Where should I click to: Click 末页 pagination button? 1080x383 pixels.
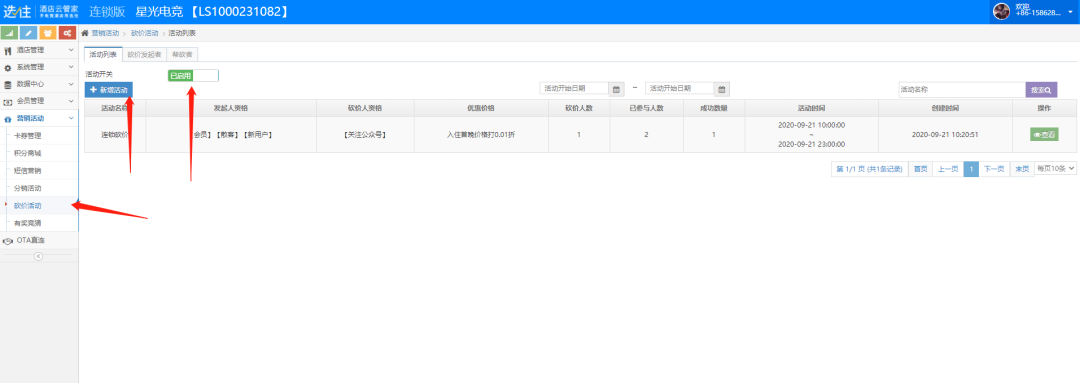pos(1022,169)
